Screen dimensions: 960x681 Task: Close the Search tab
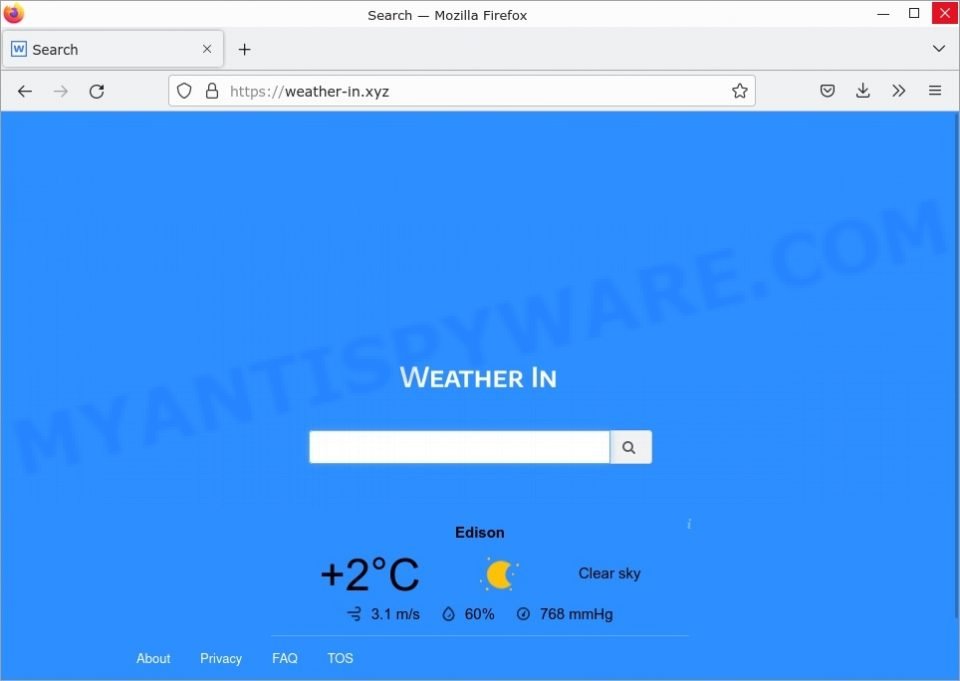(207, 49)
